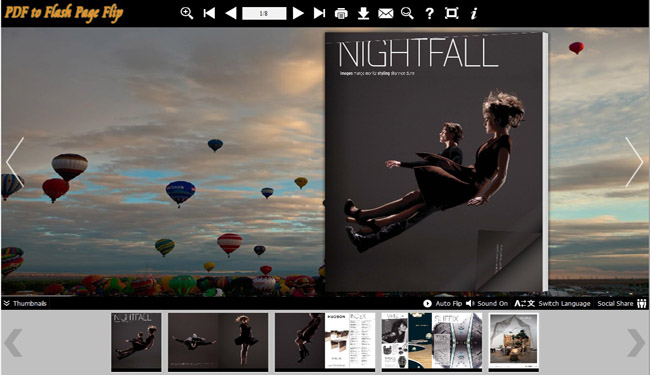Share via email envelope icon
Screen dimensions: 650x375
[386, 14]
